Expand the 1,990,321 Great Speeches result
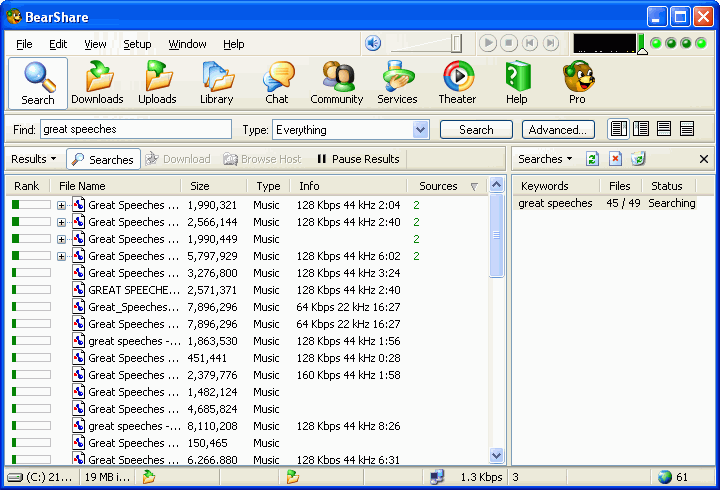 61,205
